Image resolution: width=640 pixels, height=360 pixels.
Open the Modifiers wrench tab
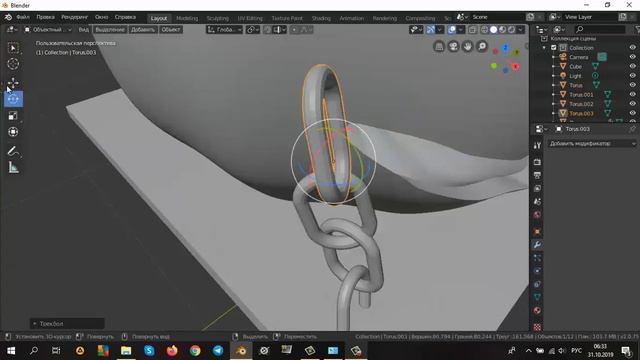[537, 244]
